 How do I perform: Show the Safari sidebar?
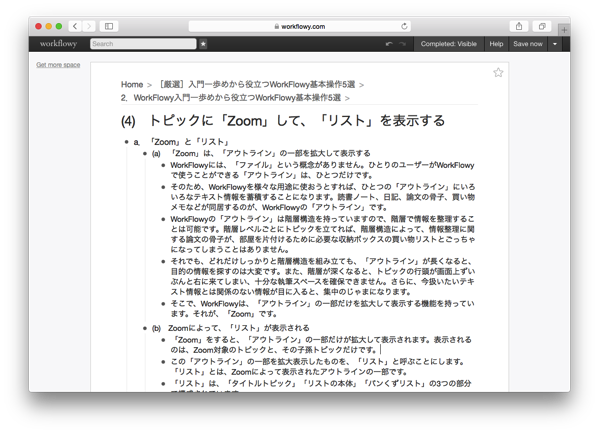(109, 26)
